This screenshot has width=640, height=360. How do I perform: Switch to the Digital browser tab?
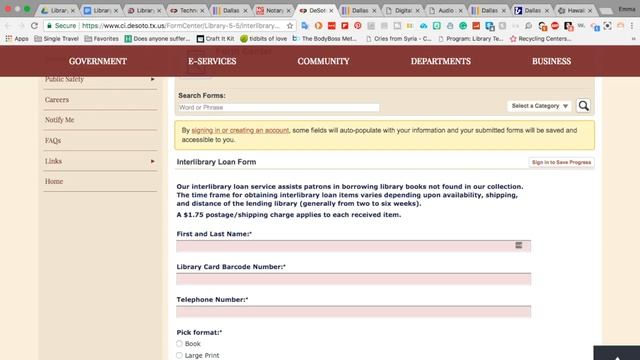click(402, 10)
